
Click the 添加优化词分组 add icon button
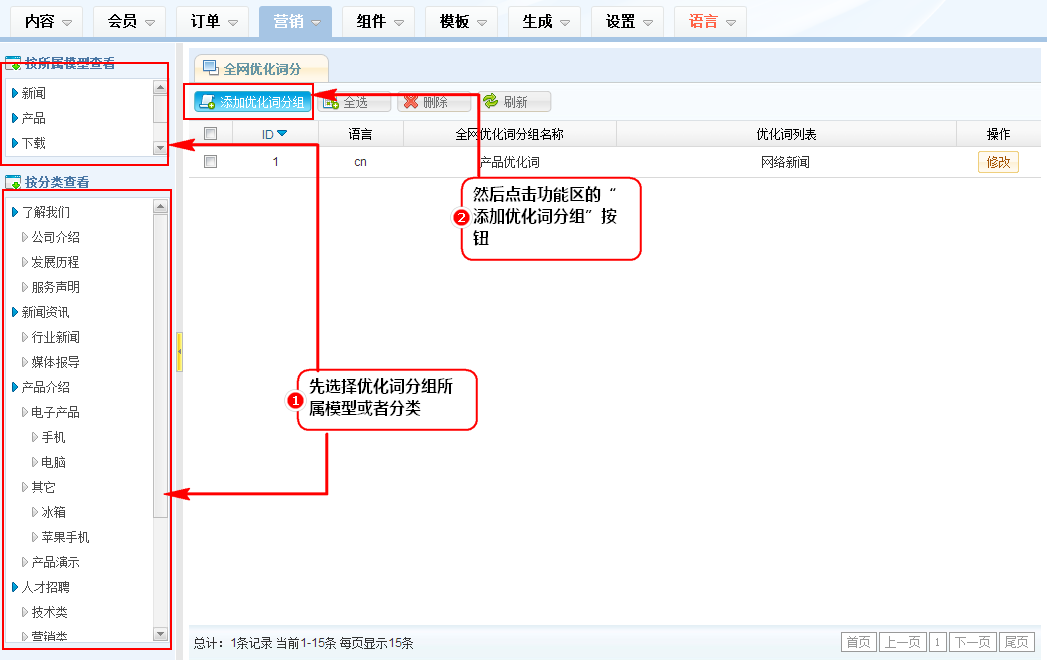(x=207, y=102)
